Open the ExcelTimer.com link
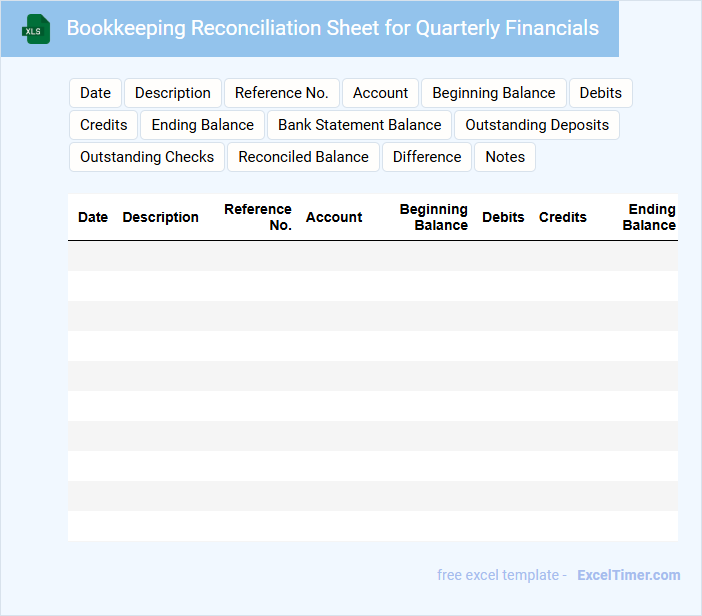This screenshot has width=702, height=616. [x=628, y=575]
